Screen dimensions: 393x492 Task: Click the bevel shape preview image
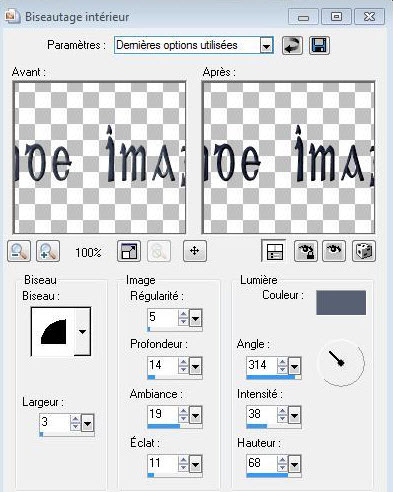click(x=53, y=332)
